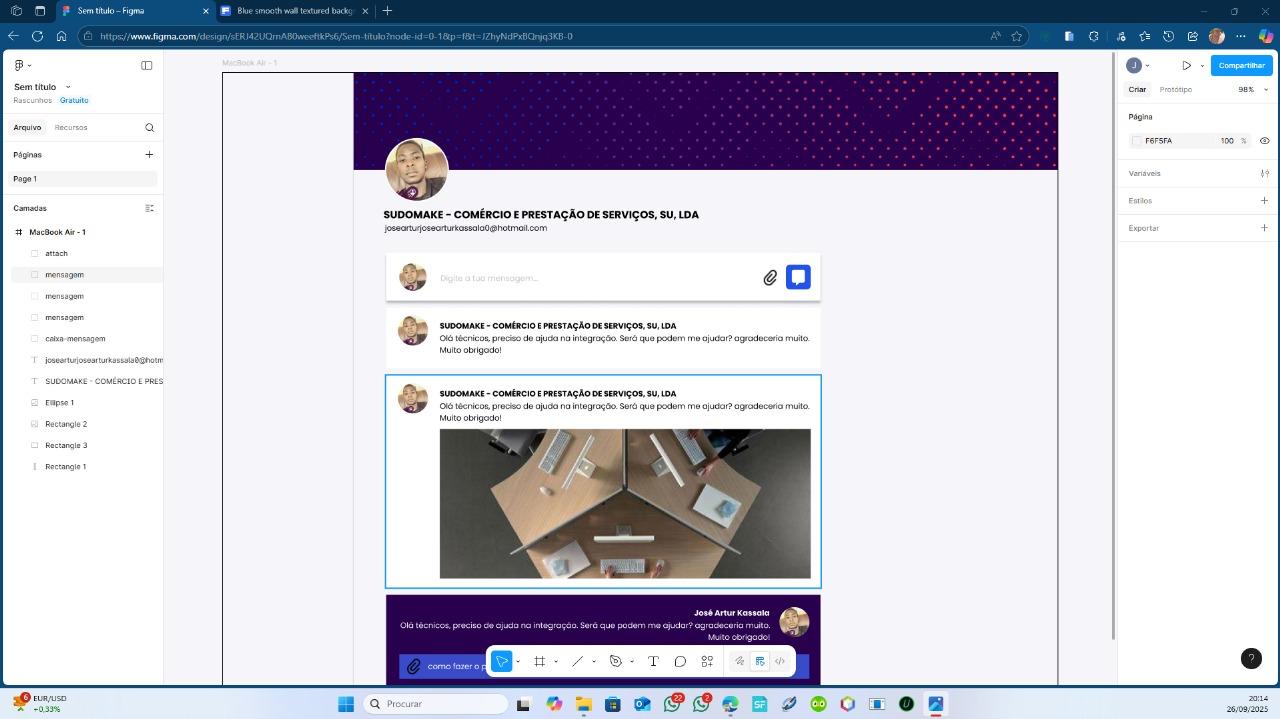Add a new page with plus button

pyautogui.click(x=149, y=155)
